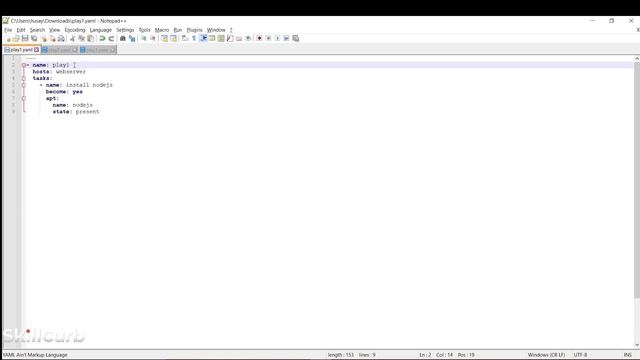Click the Replace toolbar icon
The height and width of the screenshot is (360, 640).
pyautogui.click(x=132, y=38)
